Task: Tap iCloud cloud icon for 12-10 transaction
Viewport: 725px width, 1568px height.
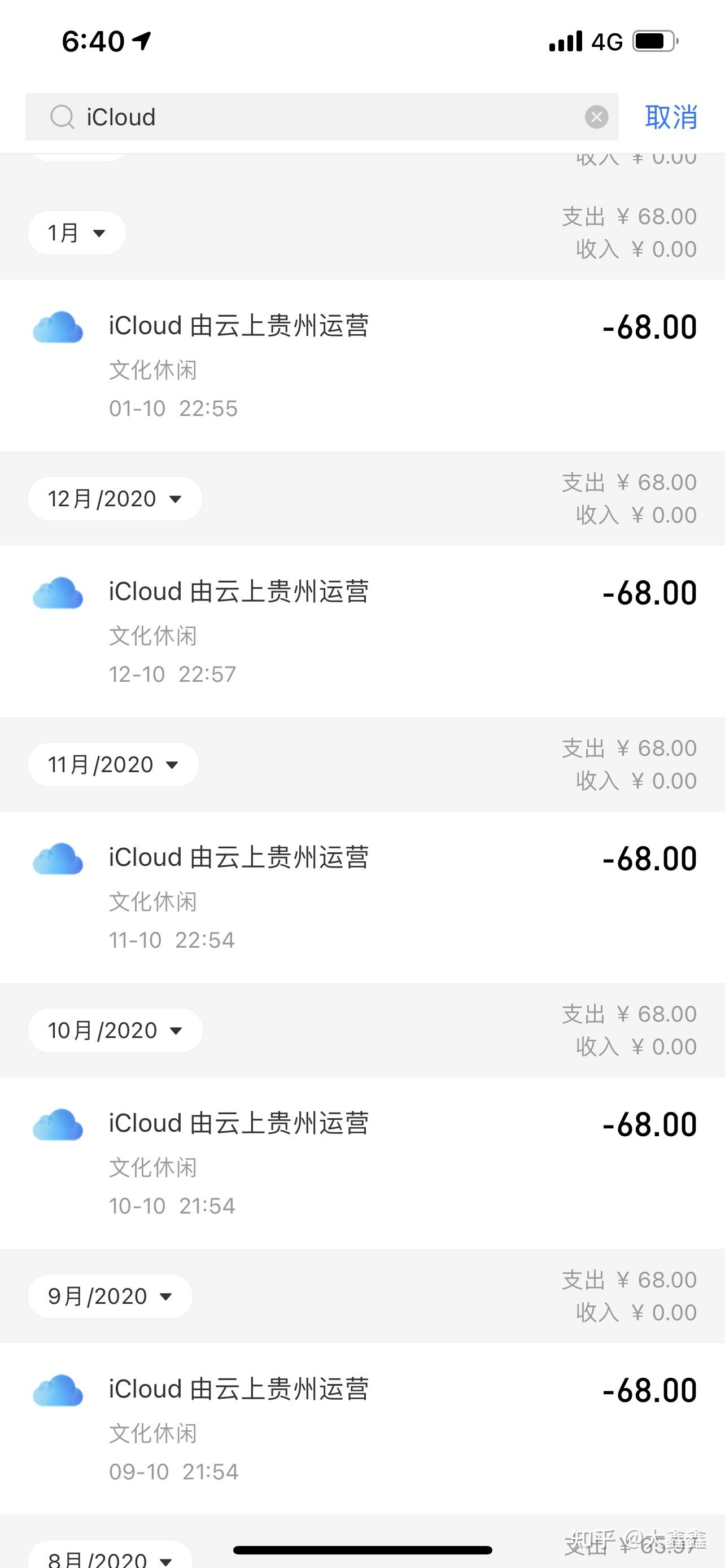Action: [x=58, y=593]
